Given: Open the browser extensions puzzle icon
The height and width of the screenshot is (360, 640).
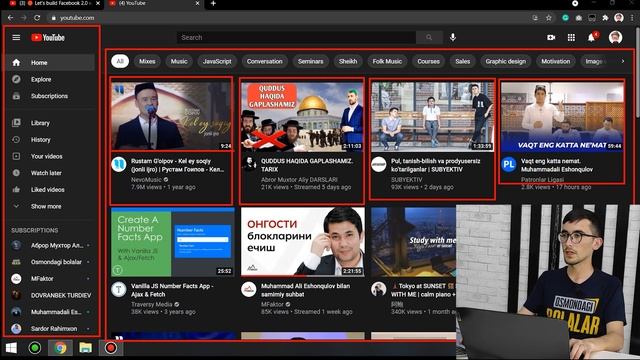Looking at the screenshot, I should pyautogui.click(x=605, y=18).
